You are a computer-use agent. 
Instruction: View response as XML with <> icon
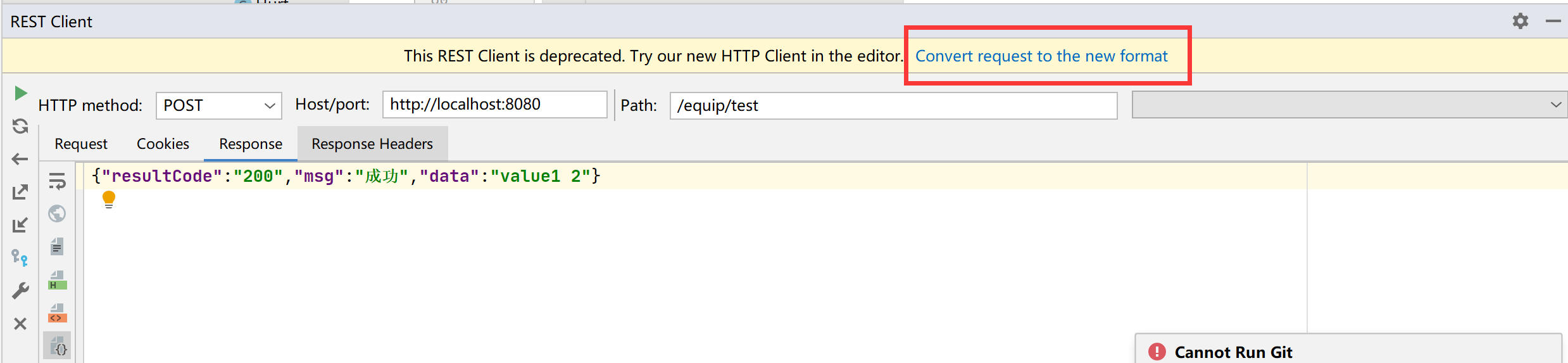point(57,312)
